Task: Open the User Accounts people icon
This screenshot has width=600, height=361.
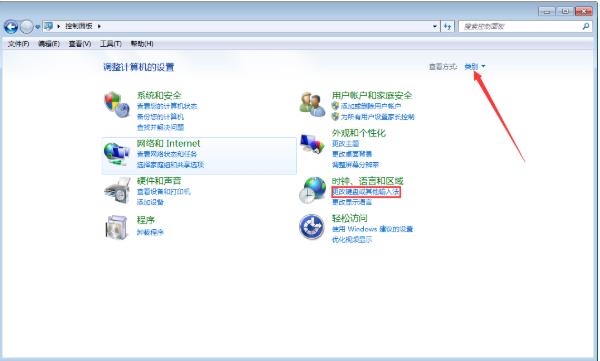Action: (x=312, y=105)
